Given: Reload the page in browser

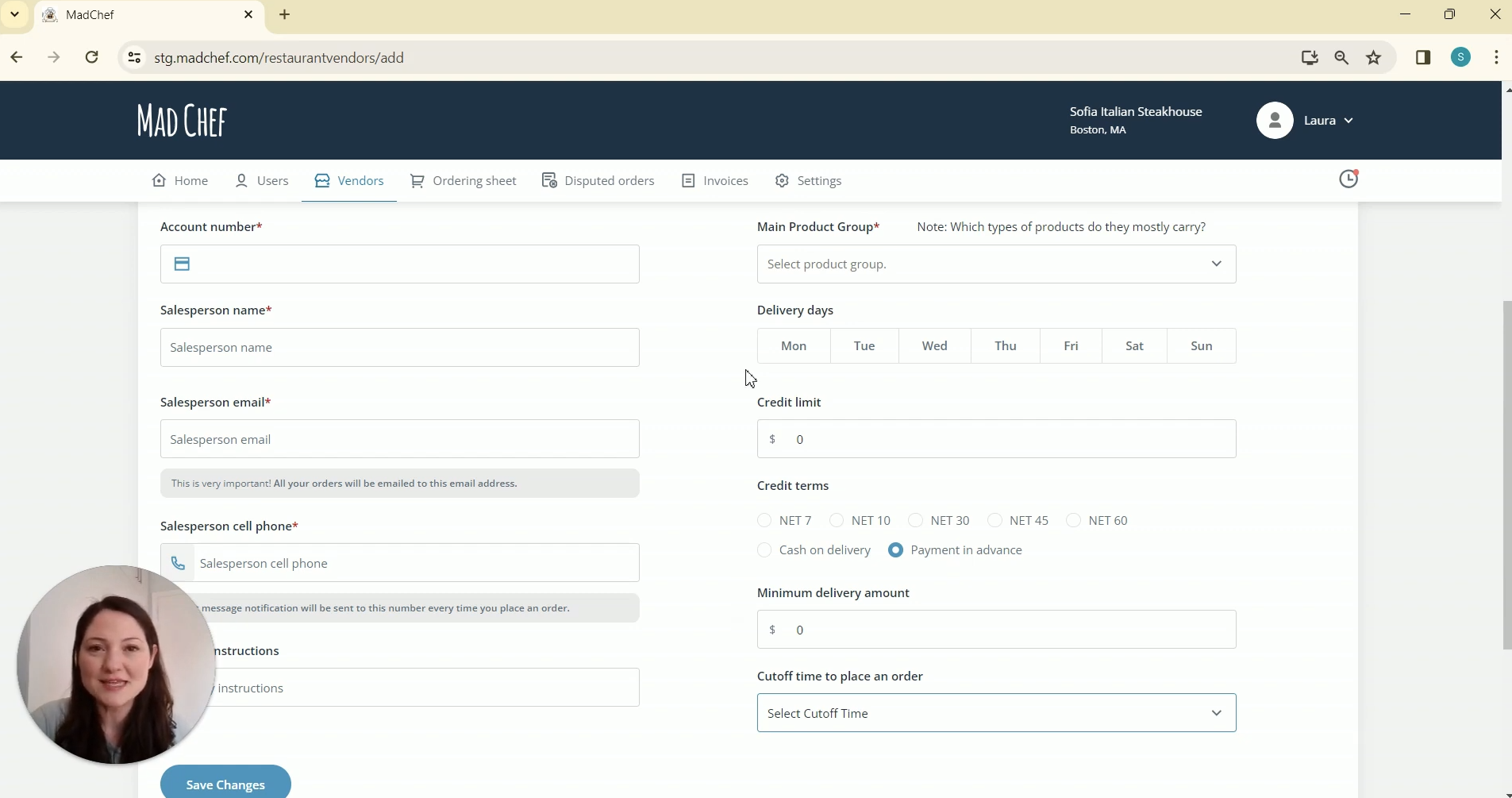Looking at the screenshot, I should point(92,58).
